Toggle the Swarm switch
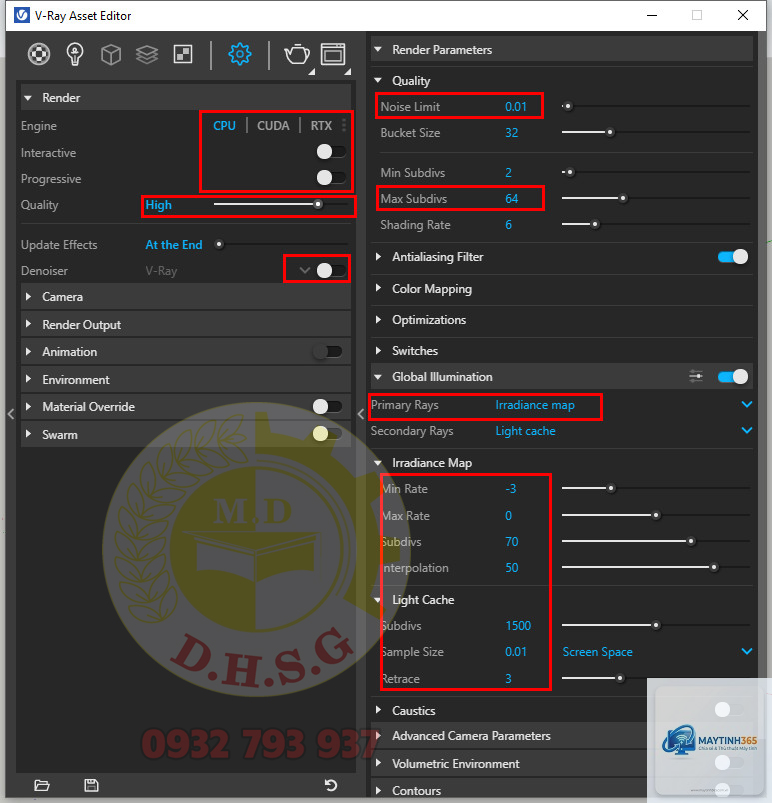 click(x=328, y=434)
